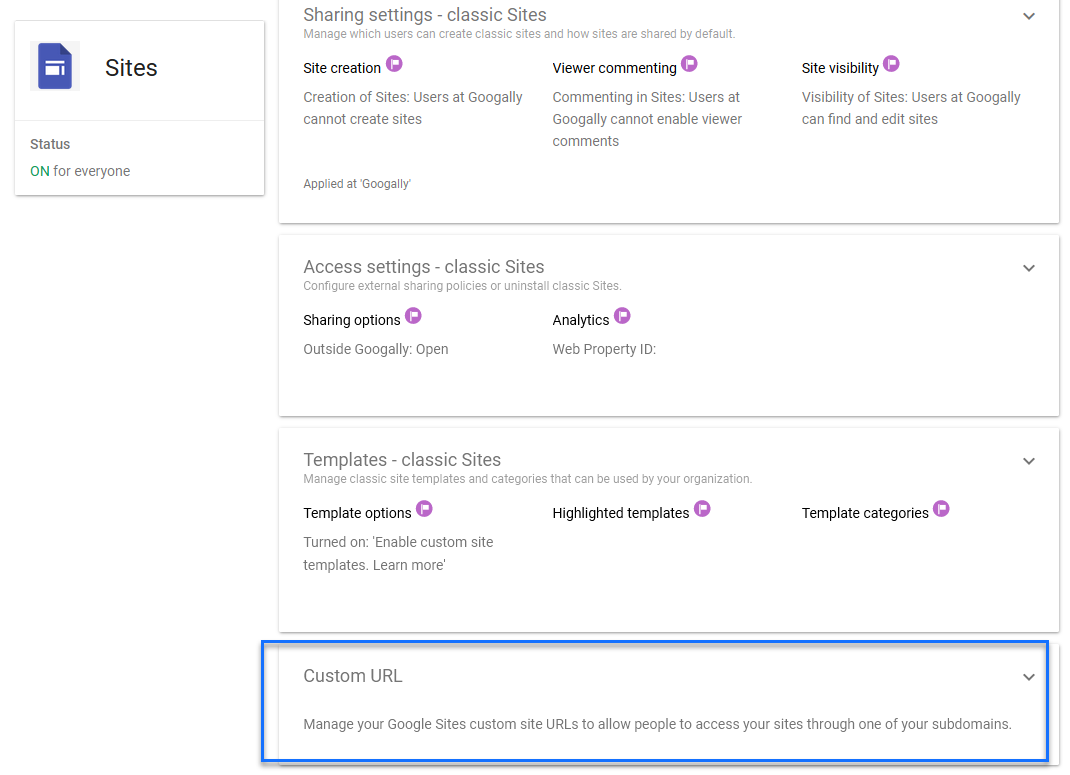Click the Highlighted templates setting

(x=620, y=512)
